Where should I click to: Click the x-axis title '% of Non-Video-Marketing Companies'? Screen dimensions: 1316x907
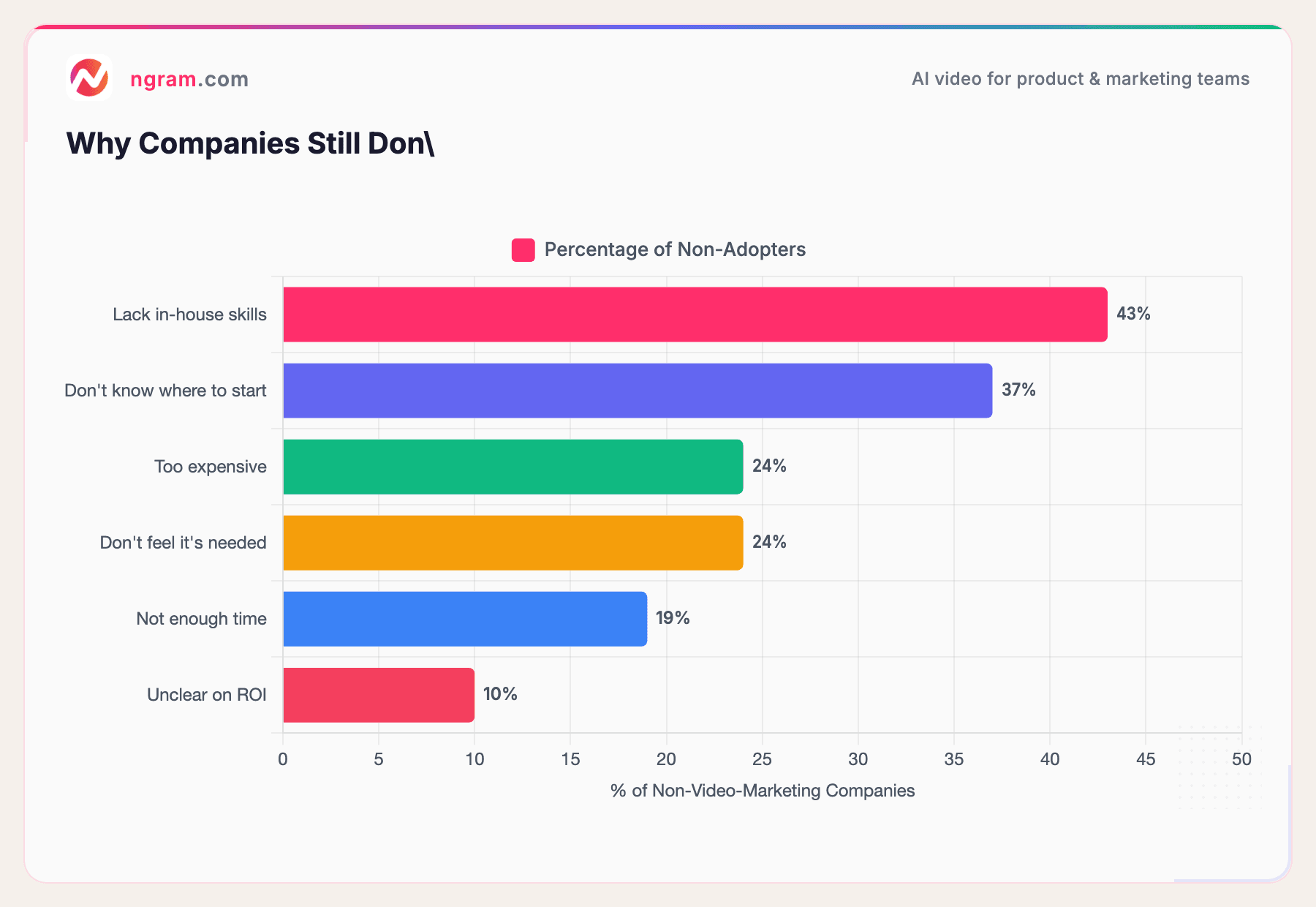pyautogui.click(x=762, y=791)
